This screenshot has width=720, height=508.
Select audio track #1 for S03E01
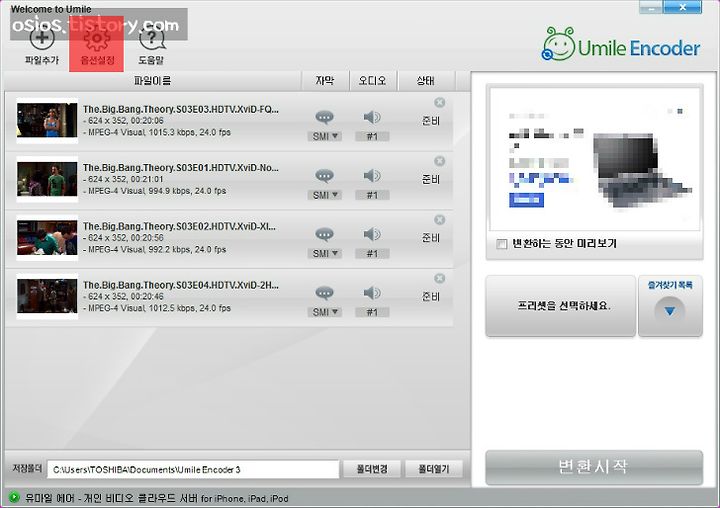point(372,195)
